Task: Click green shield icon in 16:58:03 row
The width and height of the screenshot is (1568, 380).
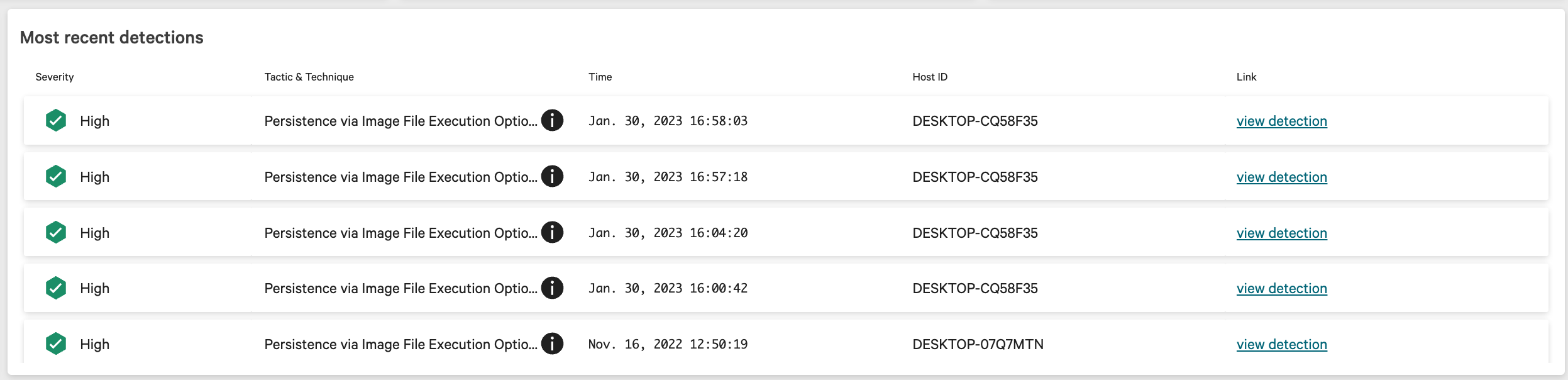Action: point(56,120)
